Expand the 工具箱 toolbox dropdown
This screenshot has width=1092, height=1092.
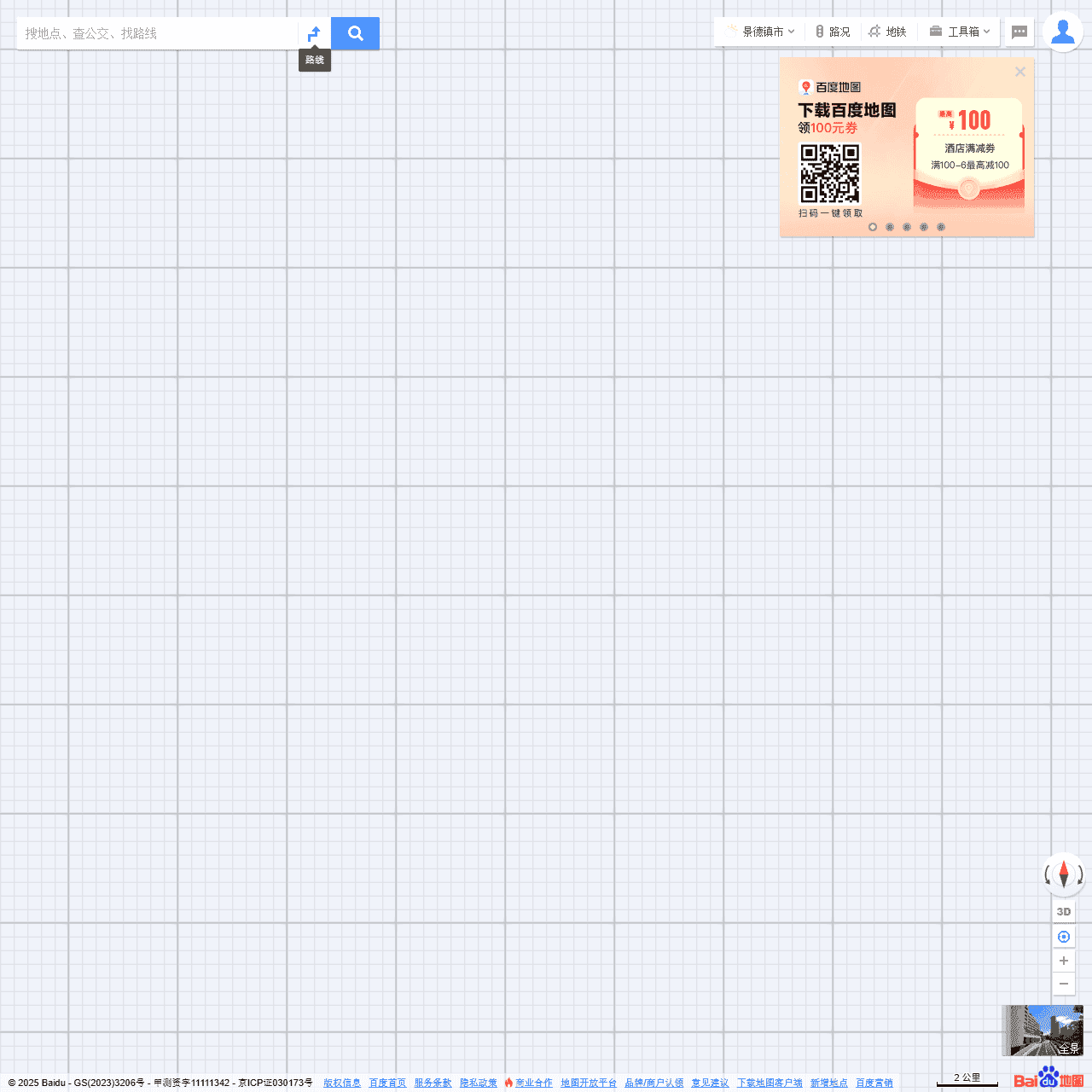point(960,32)
